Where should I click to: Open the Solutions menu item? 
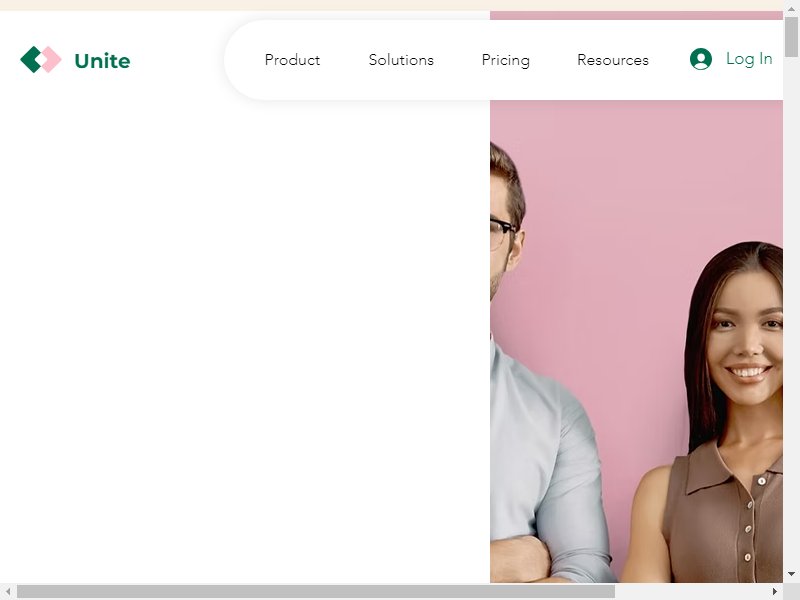coord(401,60)
